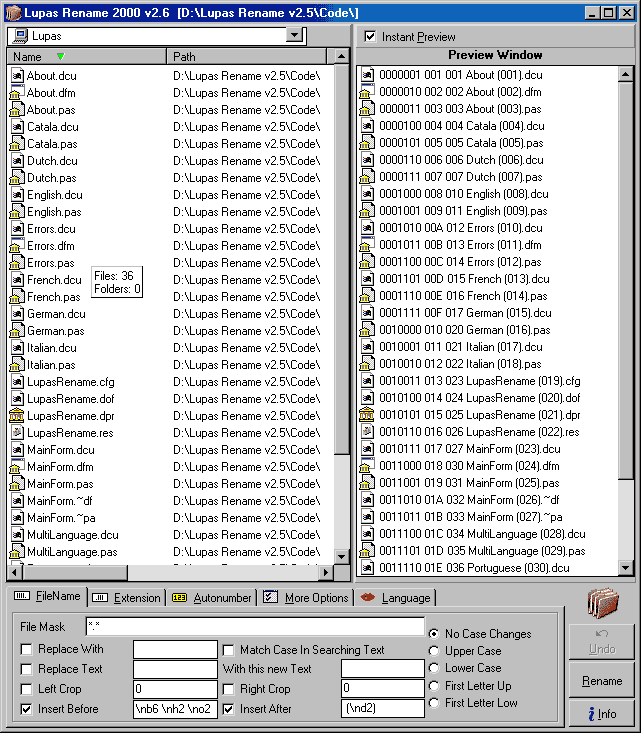Click the MainForm.pas file icon
641x733 pixels.
[x=16, y=484]
